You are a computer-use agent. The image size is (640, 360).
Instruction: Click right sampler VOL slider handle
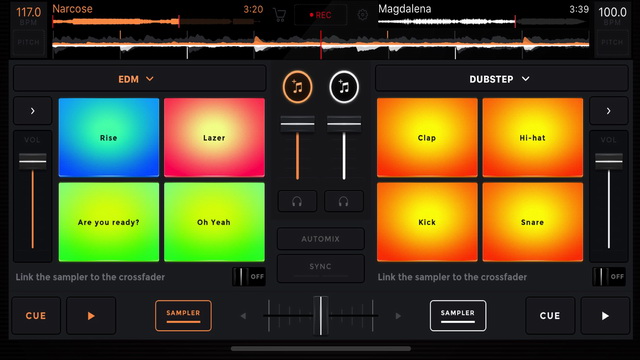(x=609, y=161)
